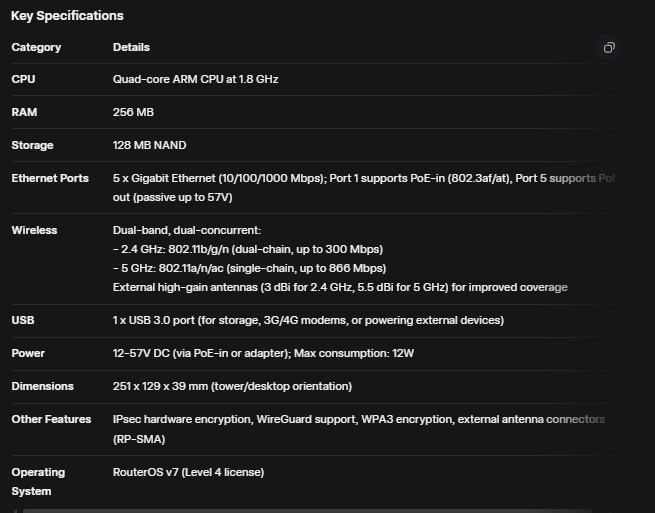
Task: Select the USB row label
Action: (23, 320)
